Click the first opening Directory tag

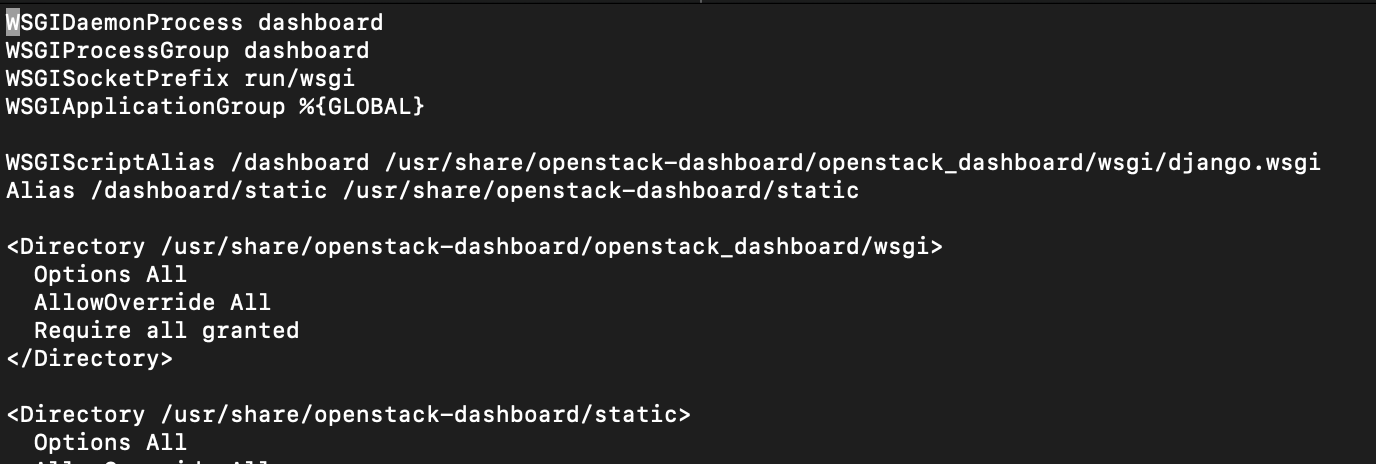click(x=474, y=246)
